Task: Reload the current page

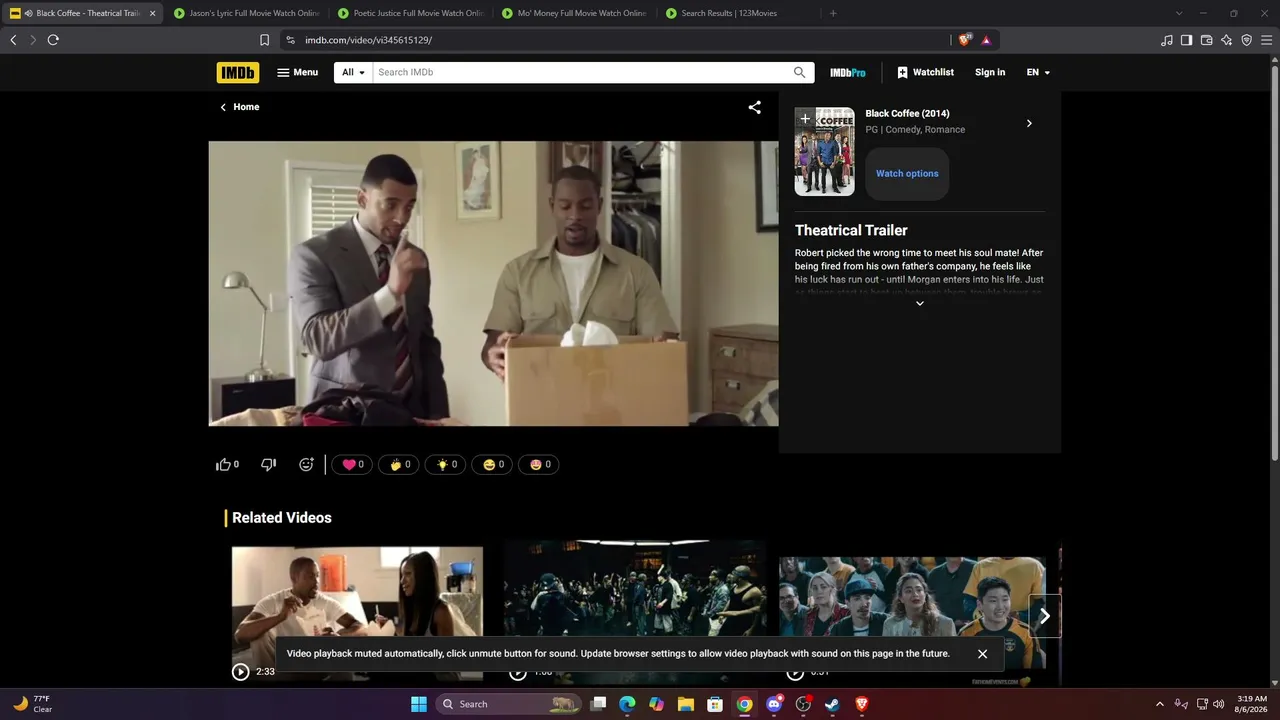Action: click(x=53, y=40)
